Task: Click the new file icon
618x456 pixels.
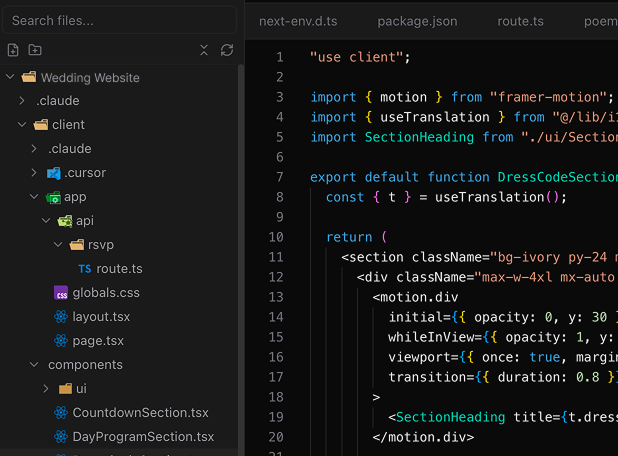Action: coord(13,50)
